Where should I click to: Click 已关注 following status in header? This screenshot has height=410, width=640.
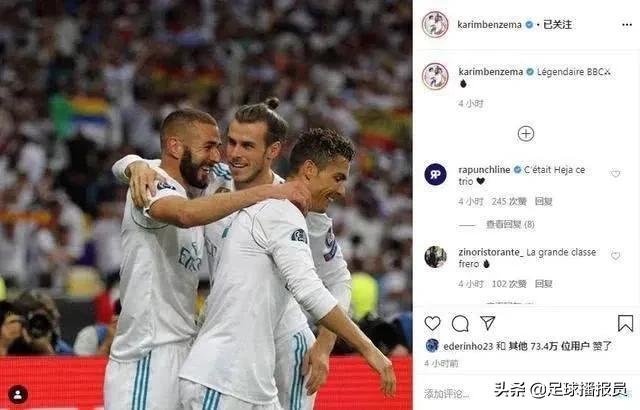[x=557, y=24]
